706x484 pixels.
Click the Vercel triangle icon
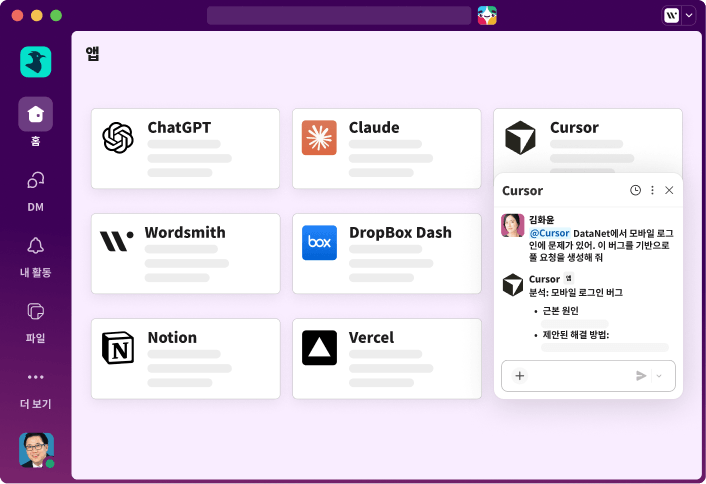319,348
